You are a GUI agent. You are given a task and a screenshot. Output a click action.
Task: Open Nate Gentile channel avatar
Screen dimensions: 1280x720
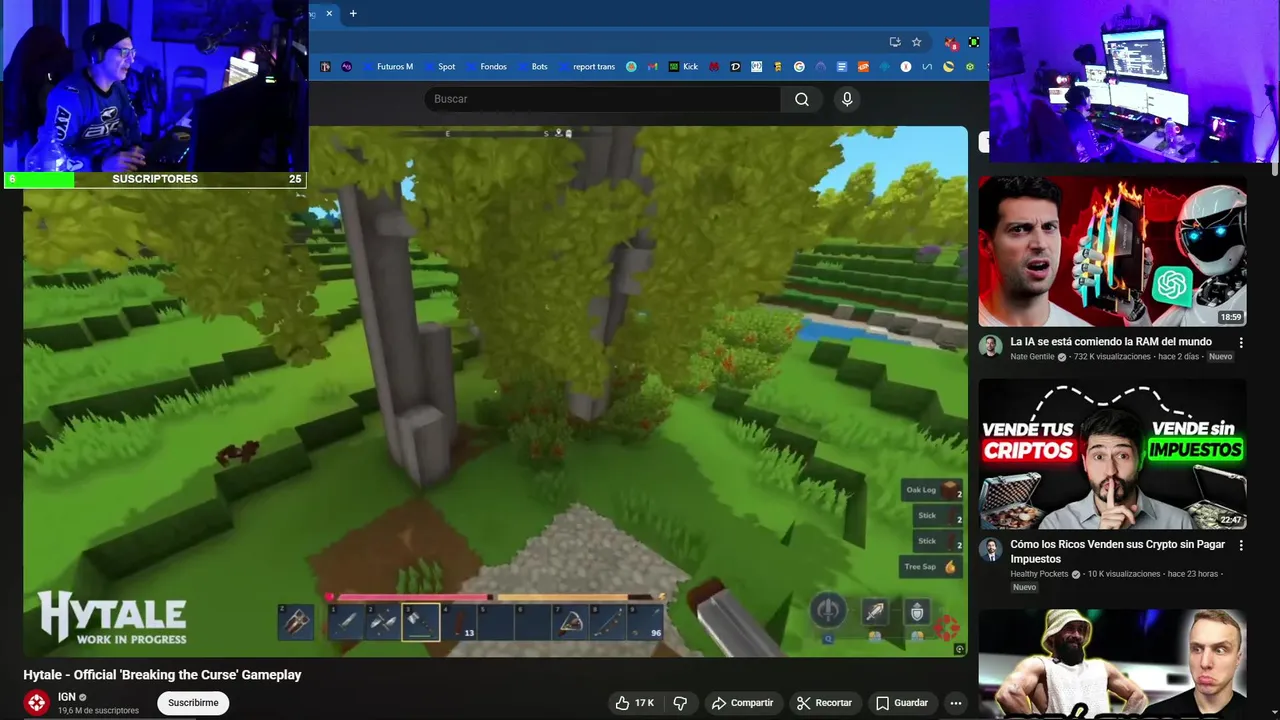(990, 346)
